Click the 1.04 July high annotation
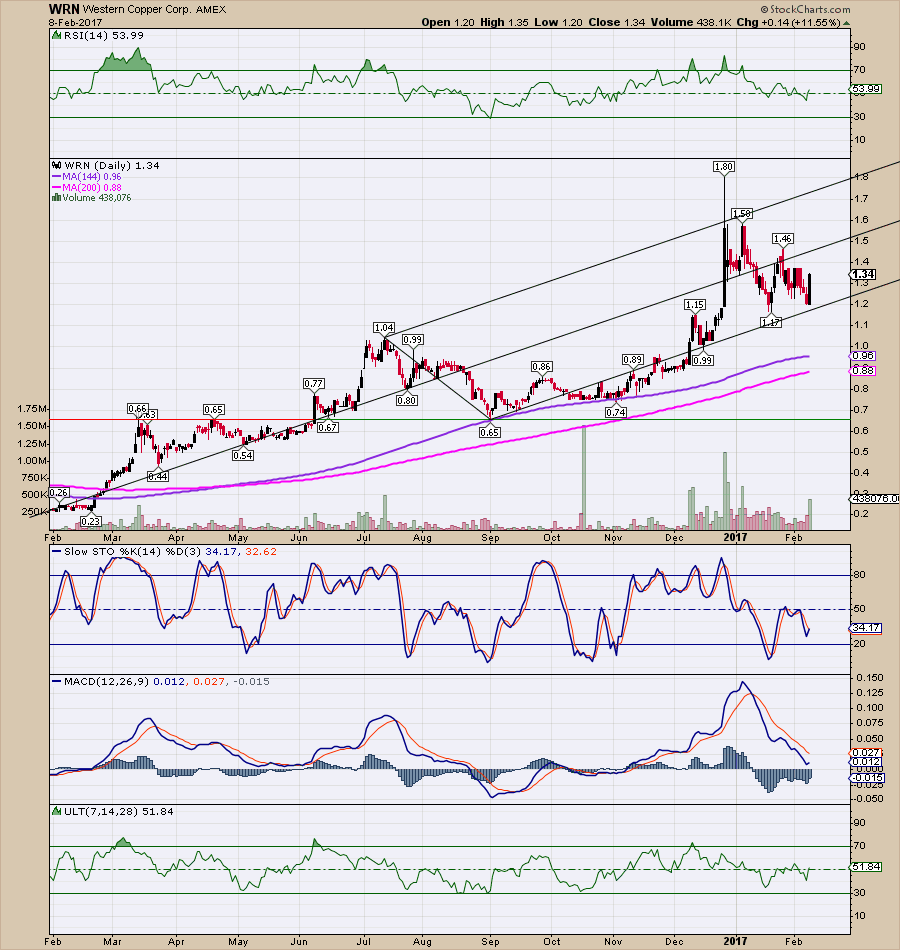 pos(384,328)
